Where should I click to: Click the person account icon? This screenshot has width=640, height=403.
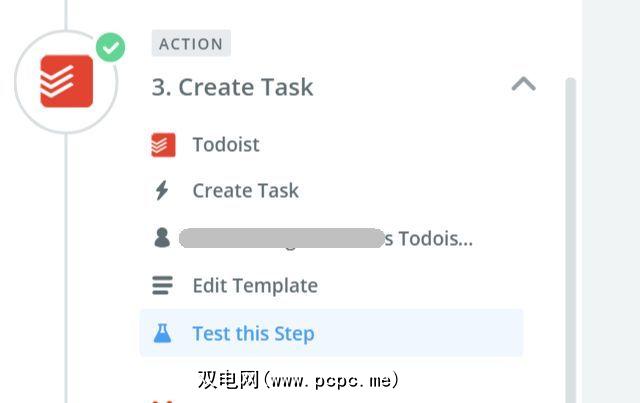pos(162,238)
